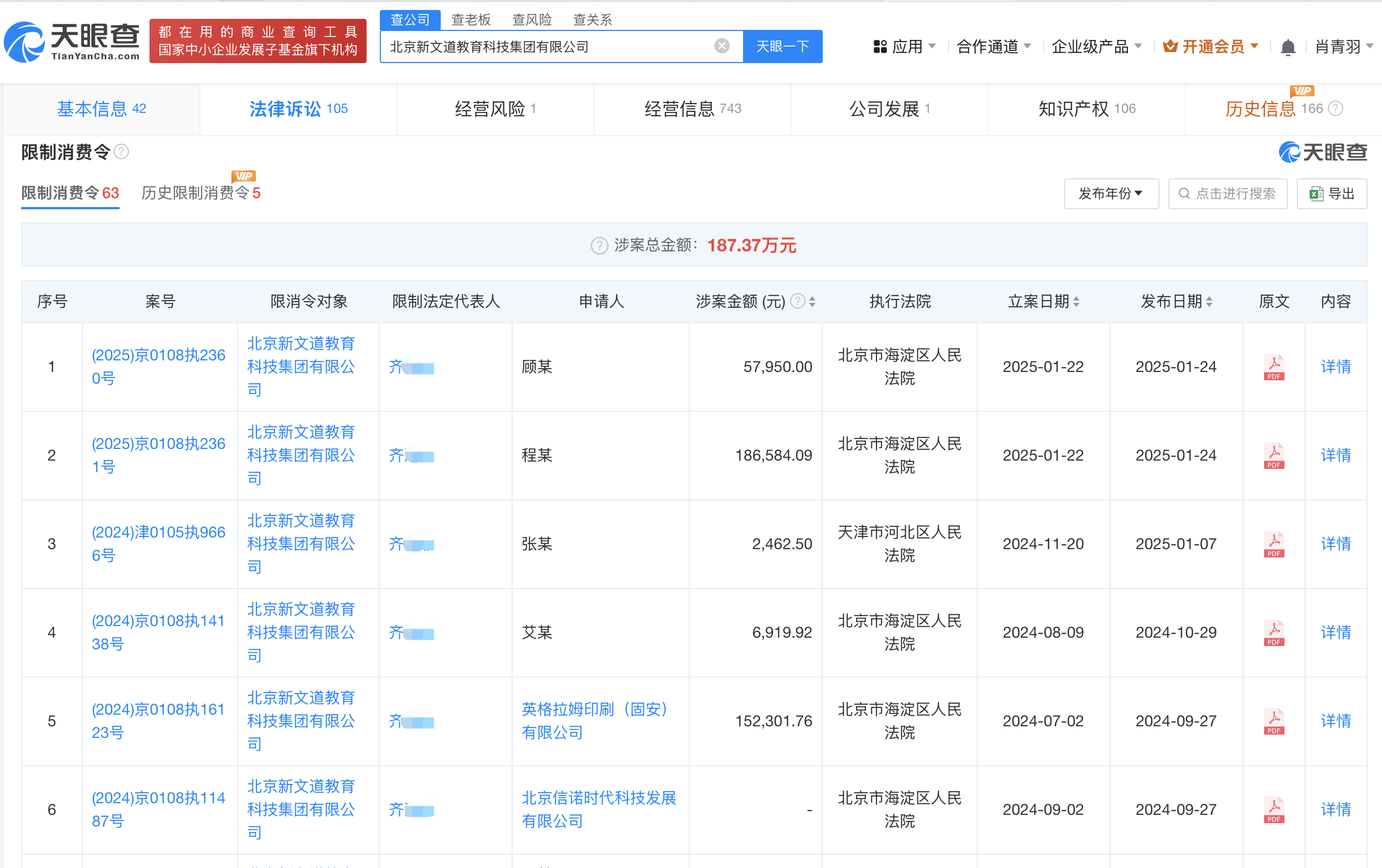This screenshot has width=1382, height=868.
Task: Switch to 历史限制消费令 tab
Action: point(200,193)
